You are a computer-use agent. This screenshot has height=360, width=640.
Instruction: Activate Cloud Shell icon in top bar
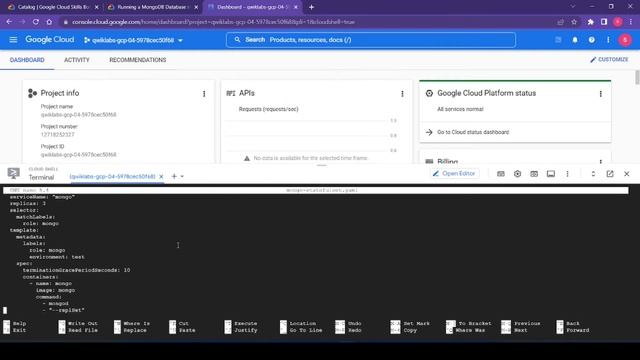tap(558, 40)
